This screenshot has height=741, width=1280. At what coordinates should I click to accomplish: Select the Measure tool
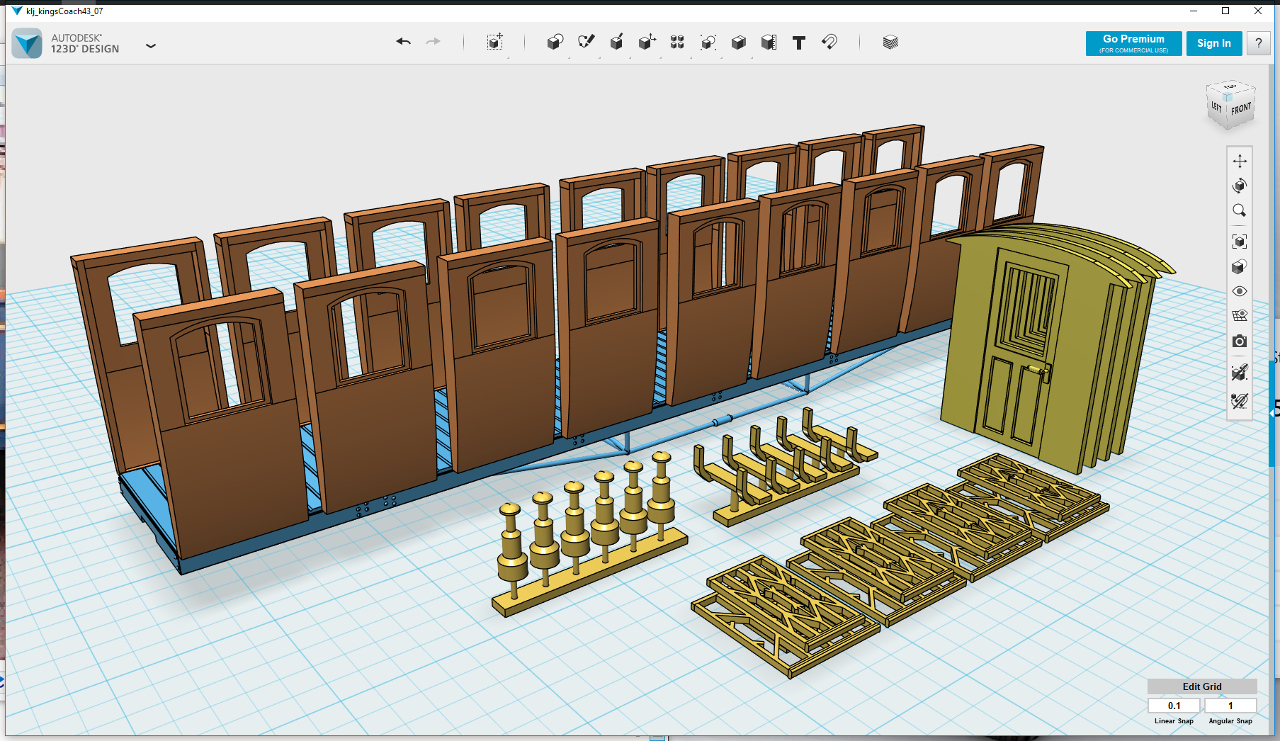point(768,42)
